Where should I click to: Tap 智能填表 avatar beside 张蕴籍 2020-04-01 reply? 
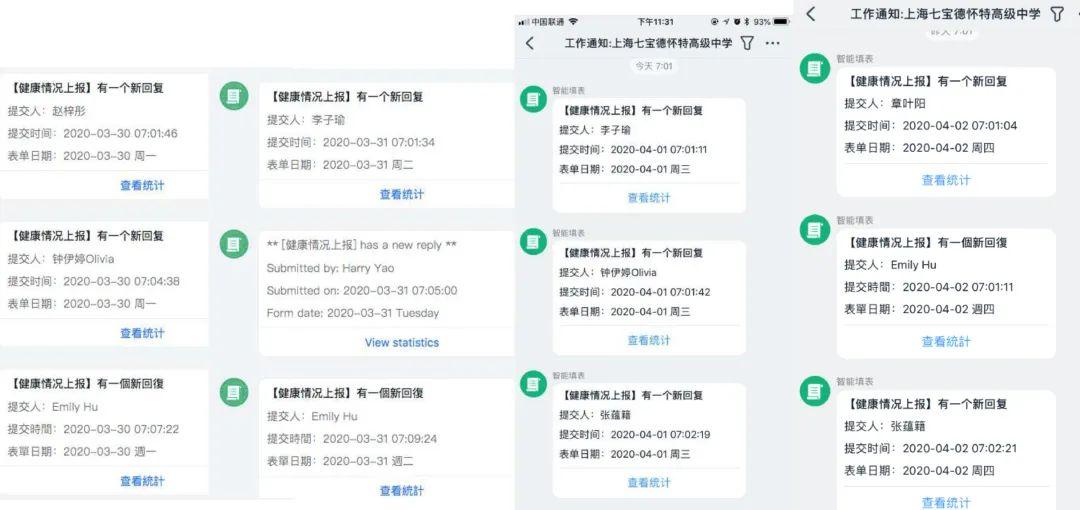point(533,384)
